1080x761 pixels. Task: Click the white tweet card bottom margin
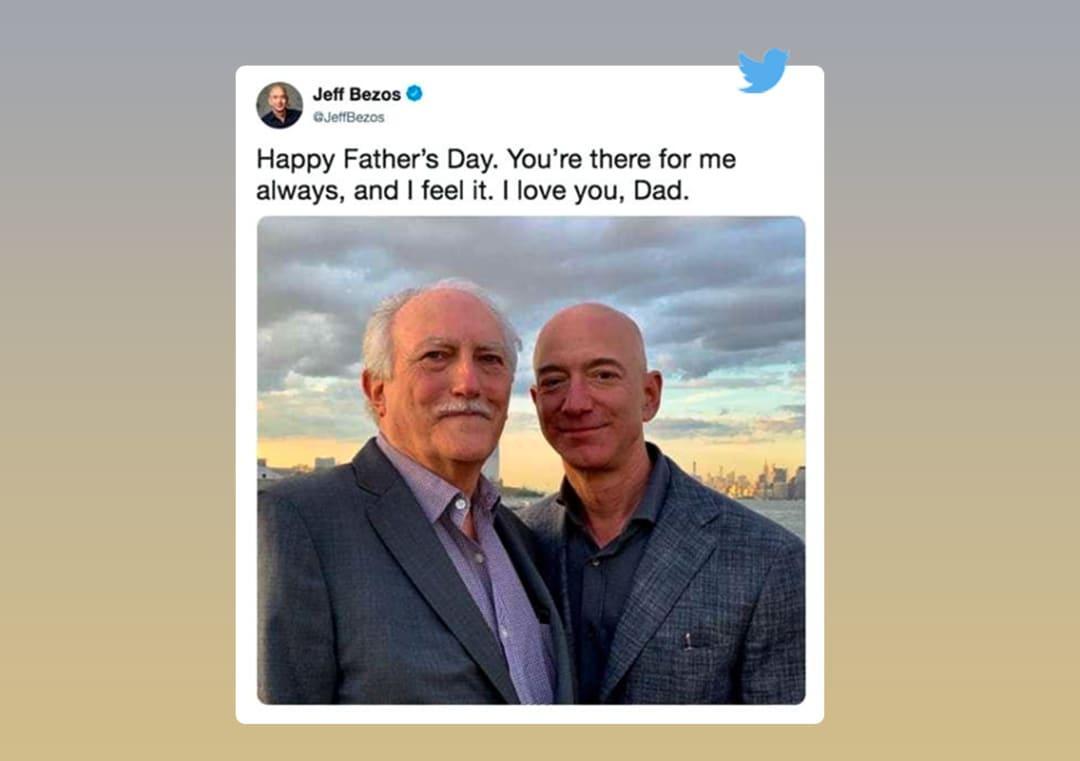[530, 714]
